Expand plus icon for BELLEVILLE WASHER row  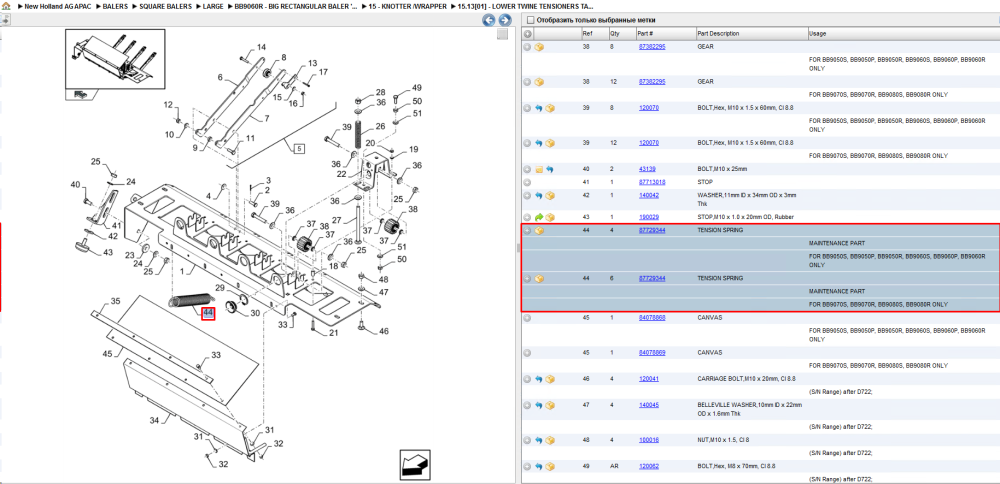527,405
